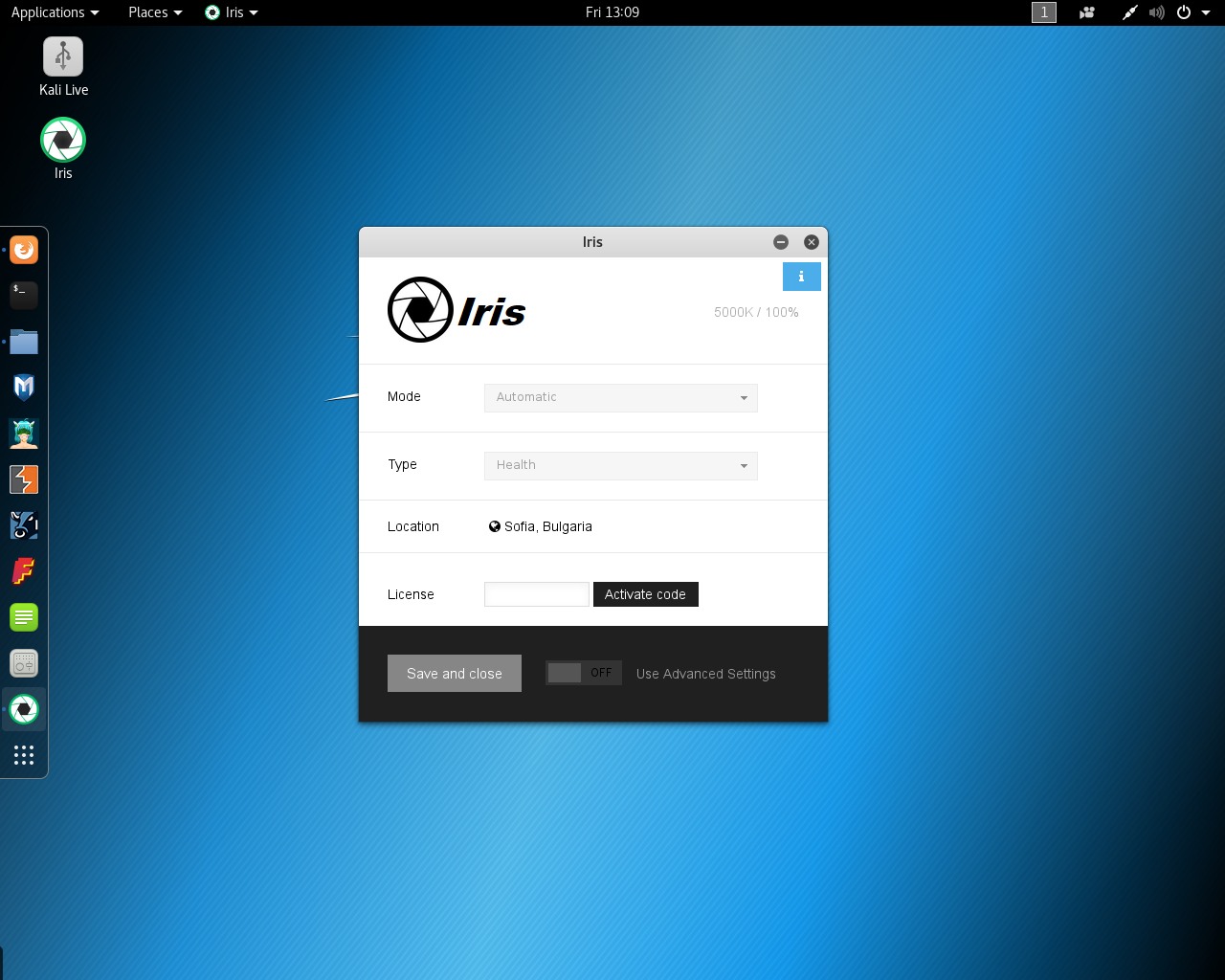Open the Type dropdown showing Health
The width and height of the screenshot is (1225, 980).
click(x=620, y=465)
